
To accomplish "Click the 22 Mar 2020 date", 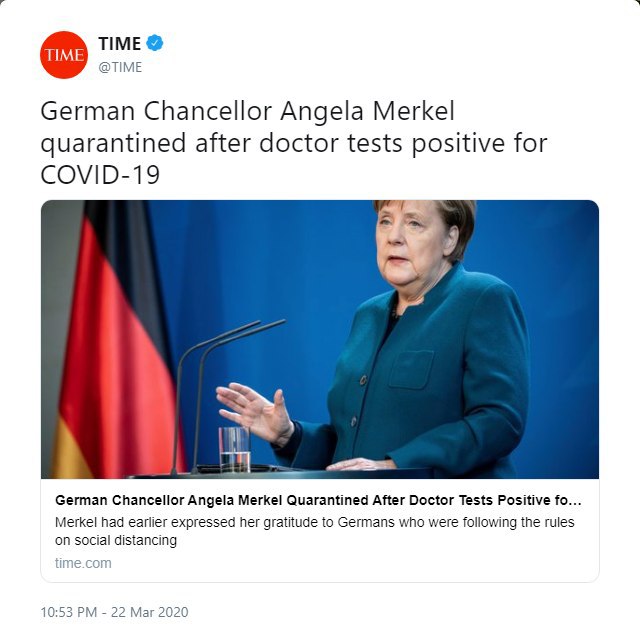I will pyautogui.click(x=151, y=612).
